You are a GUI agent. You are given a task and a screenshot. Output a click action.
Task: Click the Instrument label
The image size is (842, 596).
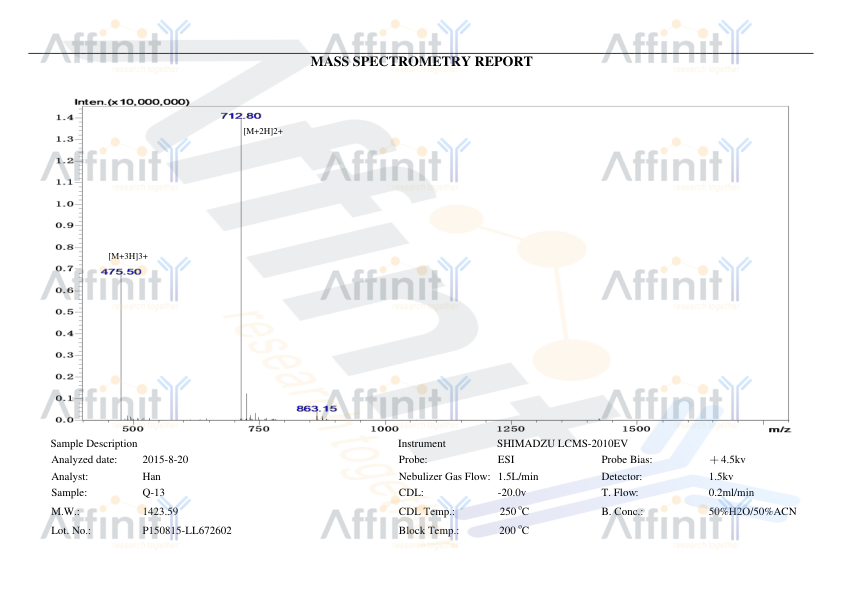click(422, 444)
